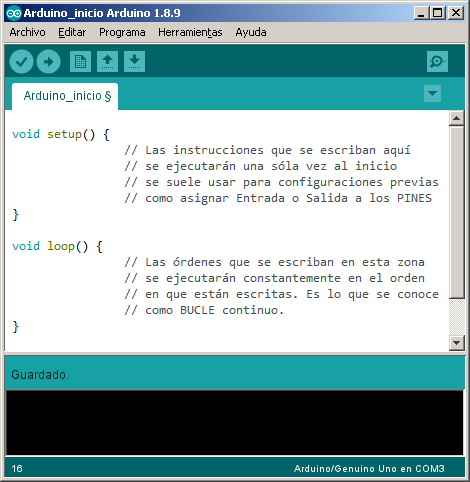Open the Ayuda menu
This screenshot has height=482, width=470.
(x=251, y=32)
